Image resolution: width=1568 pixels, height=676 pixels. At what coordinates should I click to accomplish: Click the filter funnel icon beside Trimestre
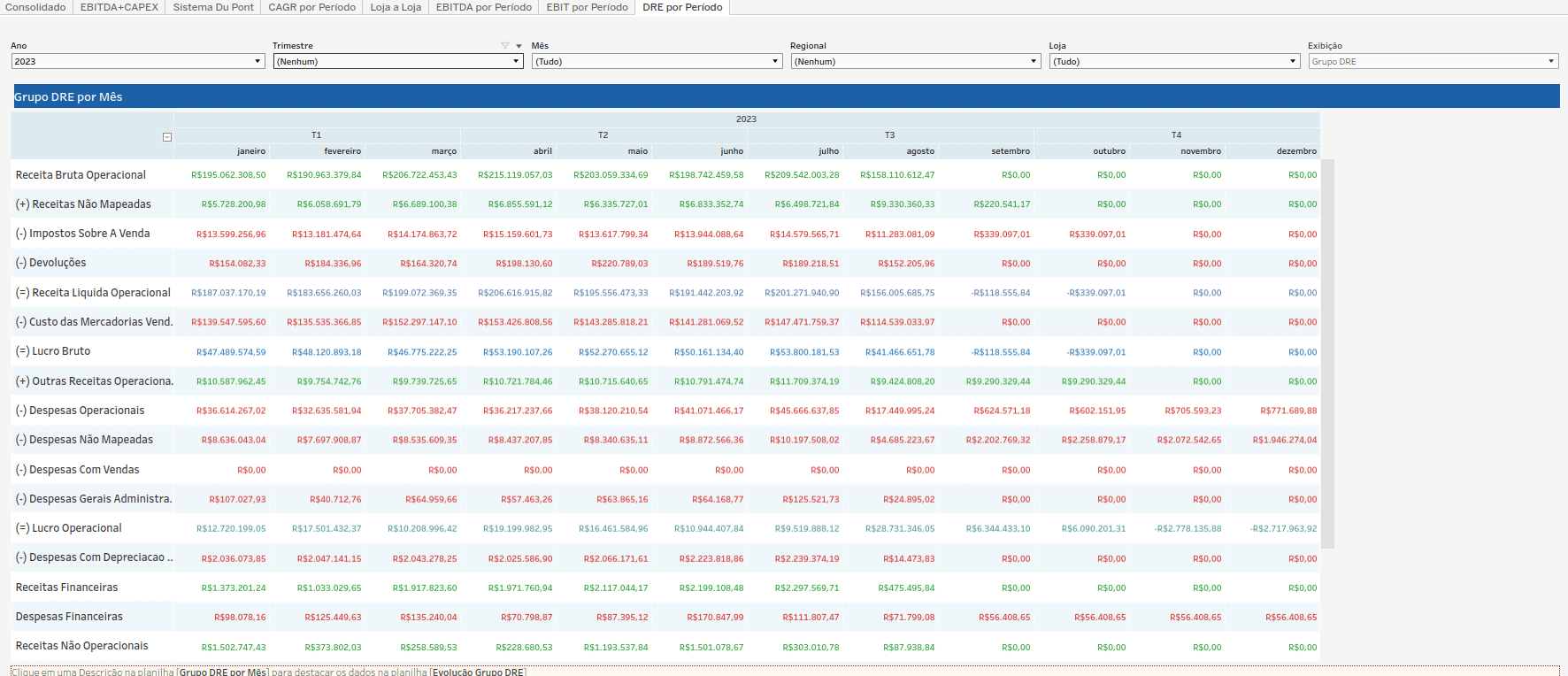point(505,46)
